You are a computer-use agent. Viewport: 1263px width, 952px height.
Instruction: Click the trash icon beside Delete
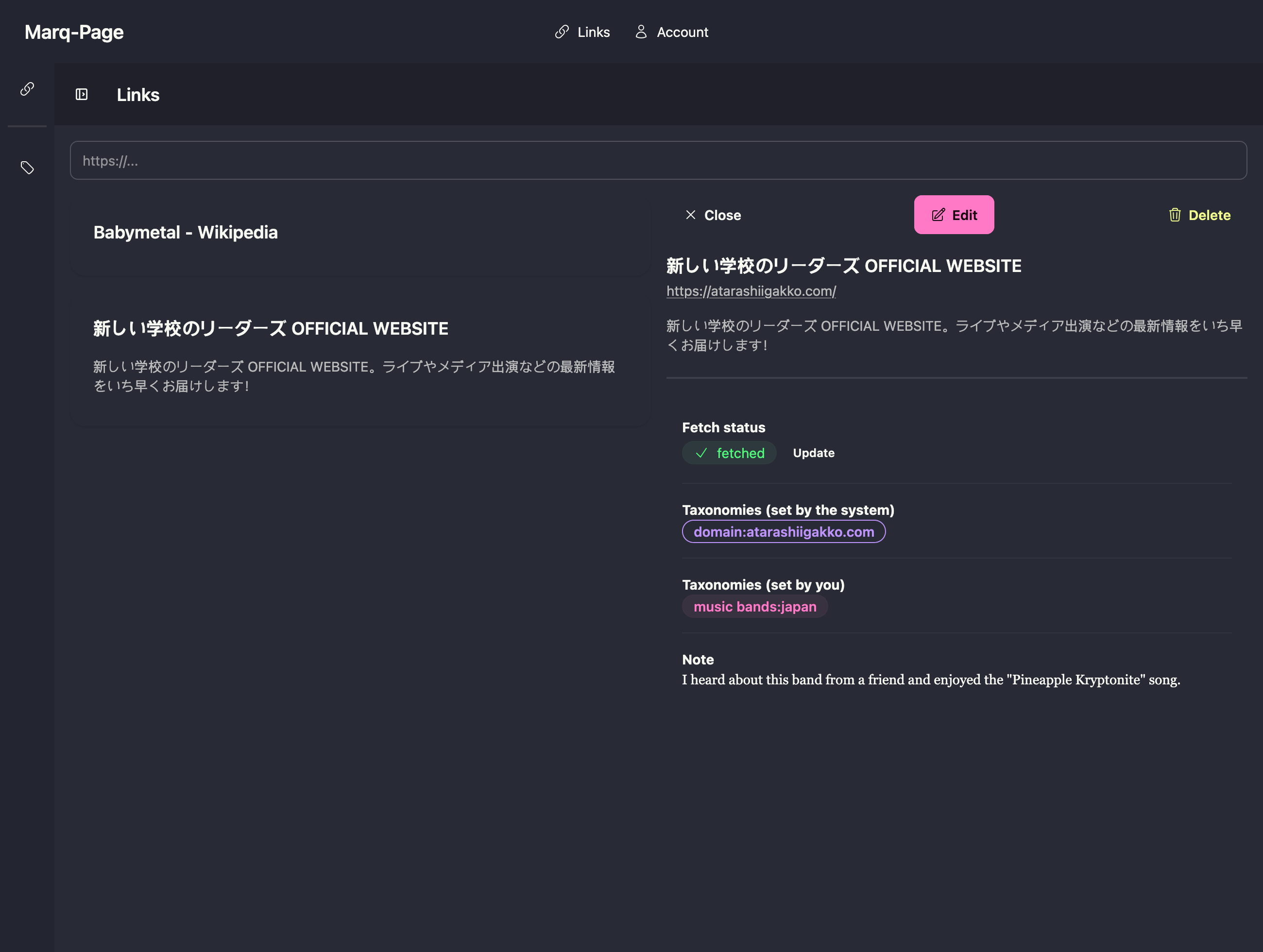click(1175, 215)
